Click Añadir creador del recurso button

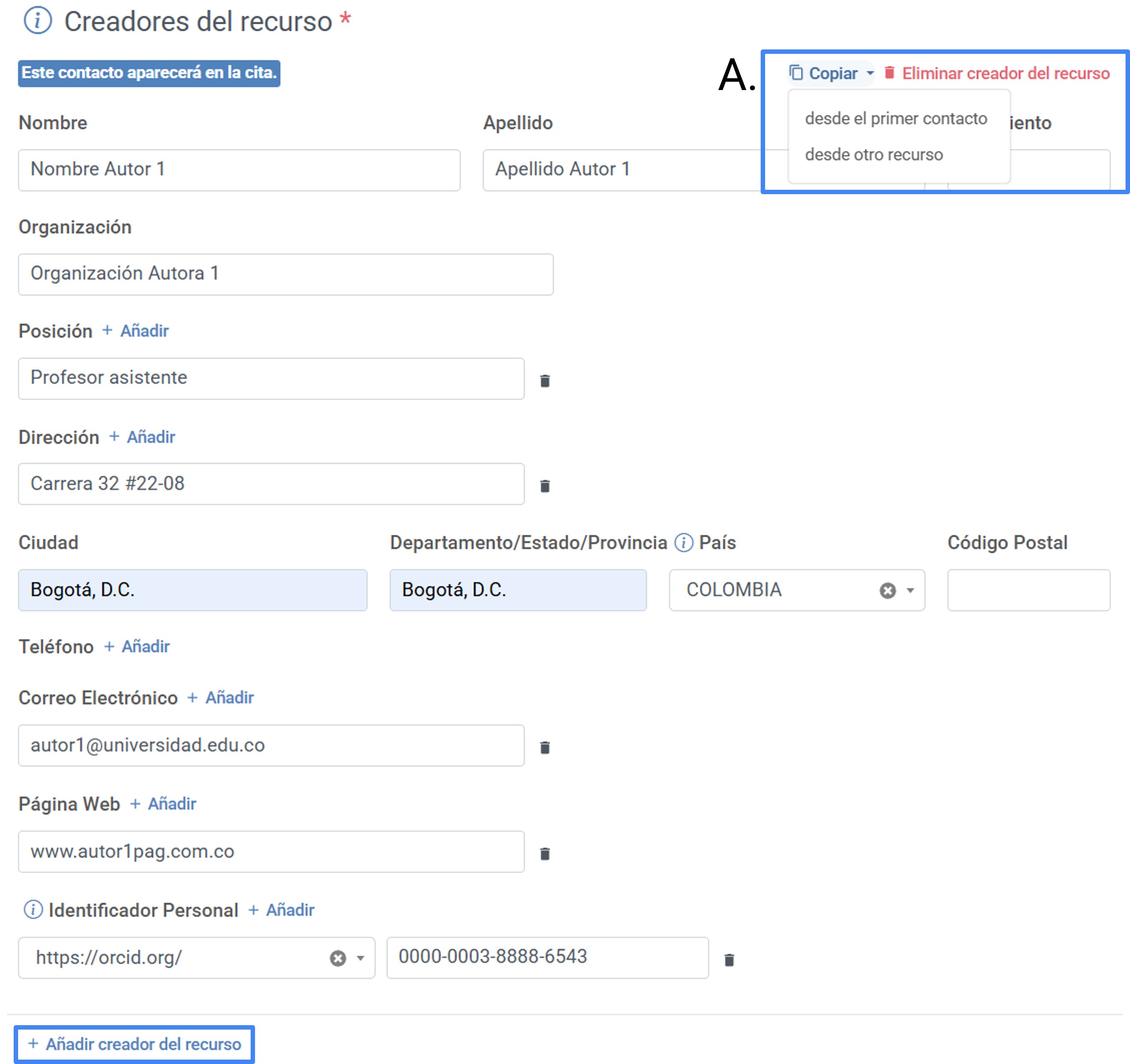135,1044
